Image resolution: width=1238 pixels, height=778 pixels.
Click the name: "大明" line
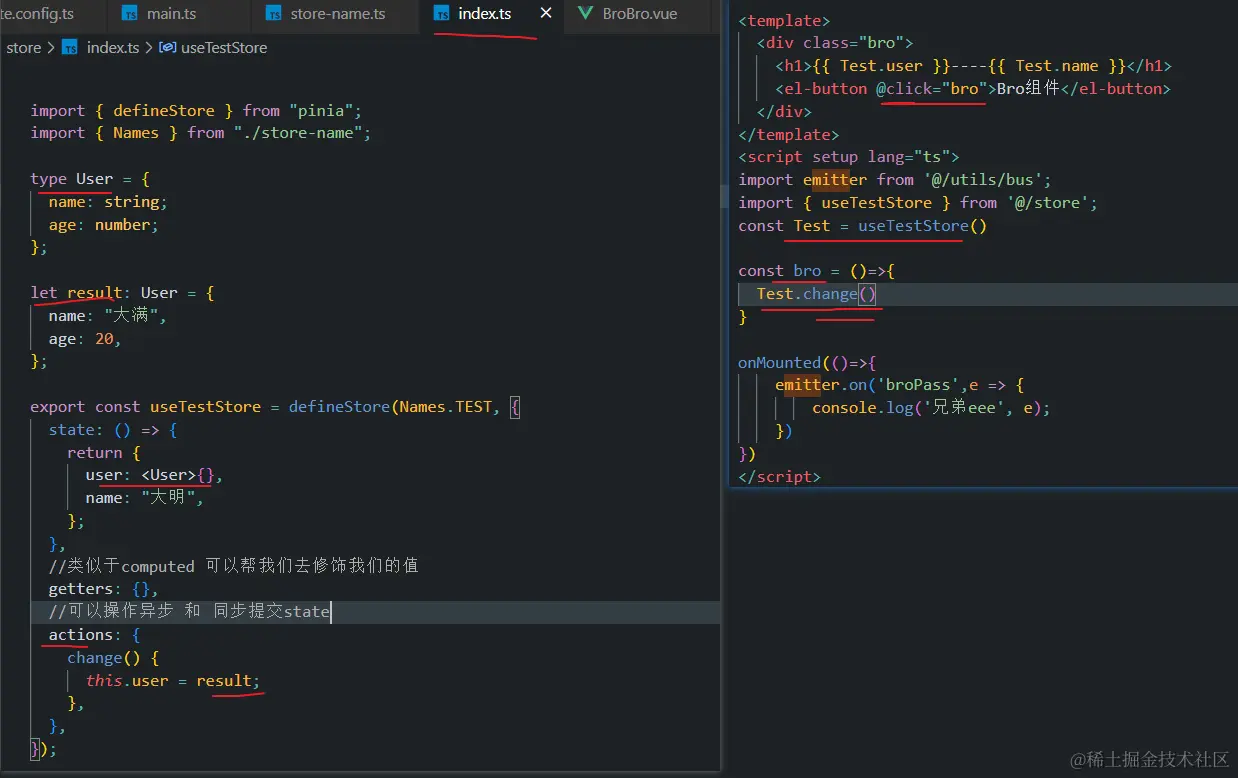click(x=145, y=498)
